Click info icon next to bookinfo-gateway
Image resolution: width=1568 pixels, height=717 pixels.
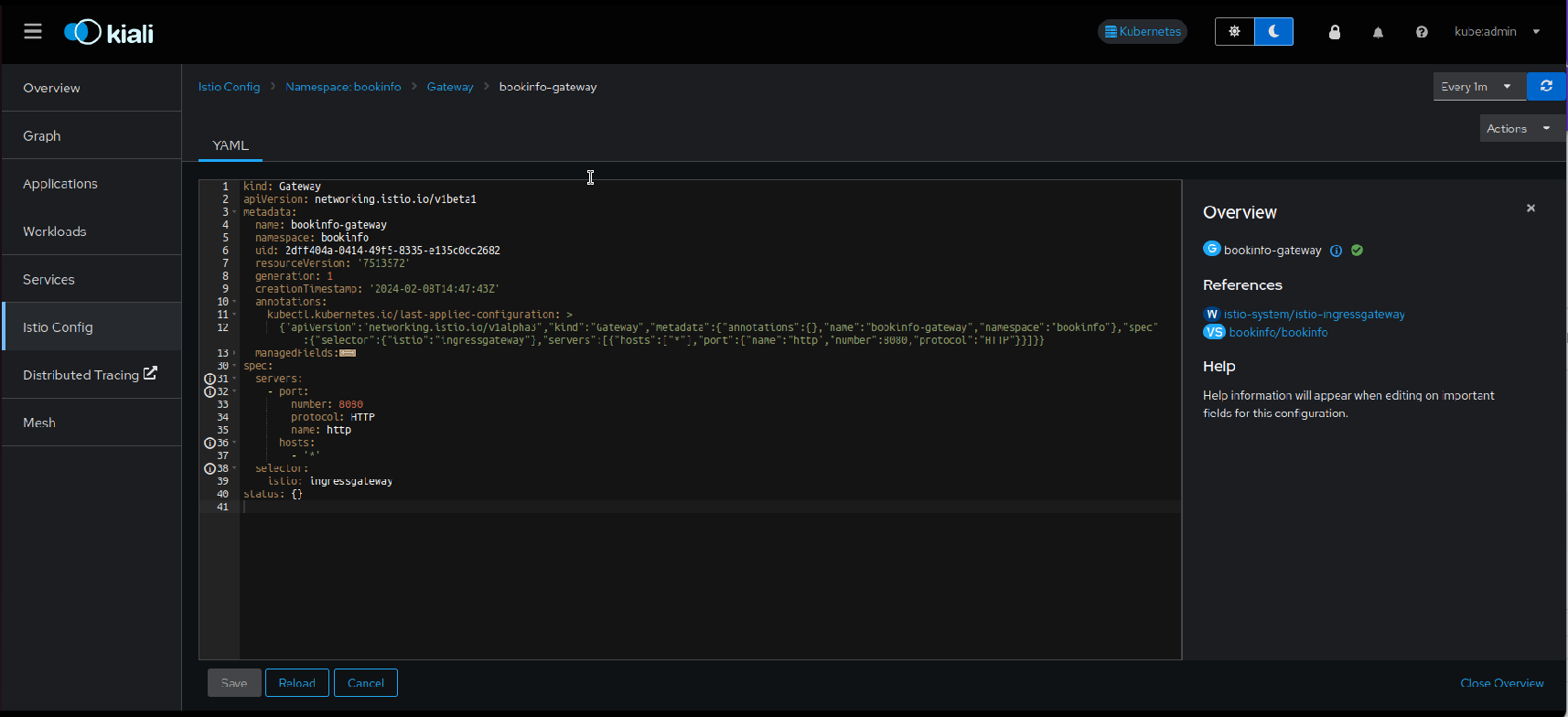pos(1336,251)
